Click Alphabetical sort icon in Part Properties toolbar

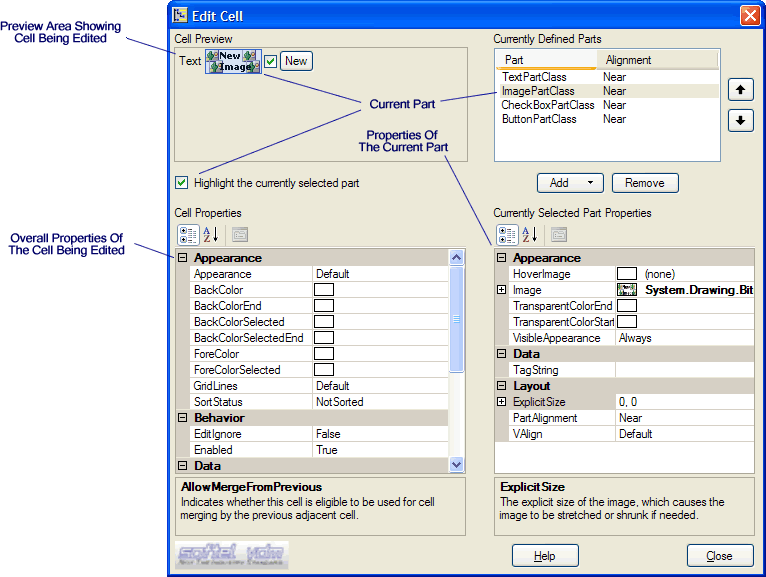[531, 235]
